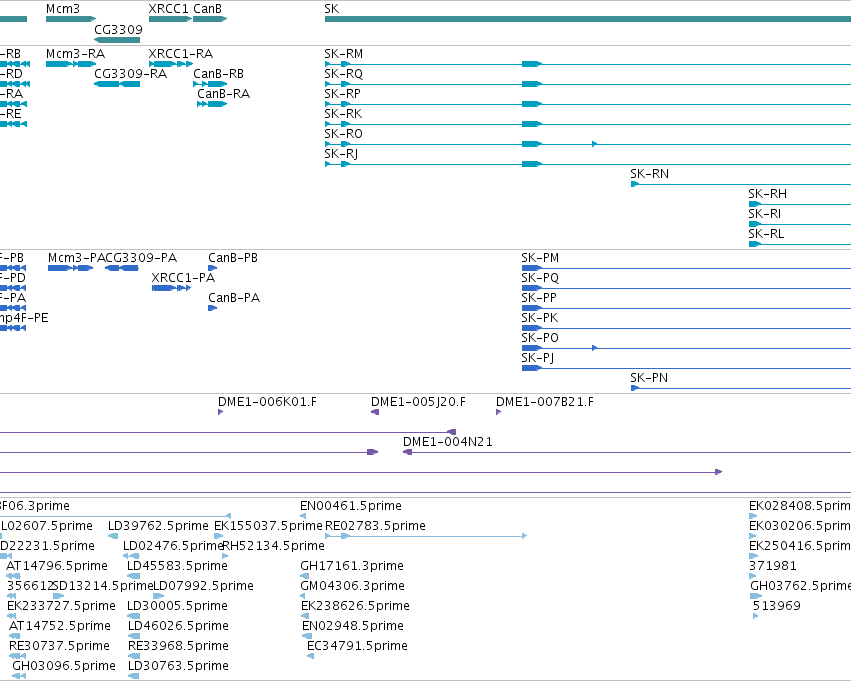The height and width of the screenshot is (681, 851).
Task: Click BAC end DME1-007B21.F
Action: (498, 412)
